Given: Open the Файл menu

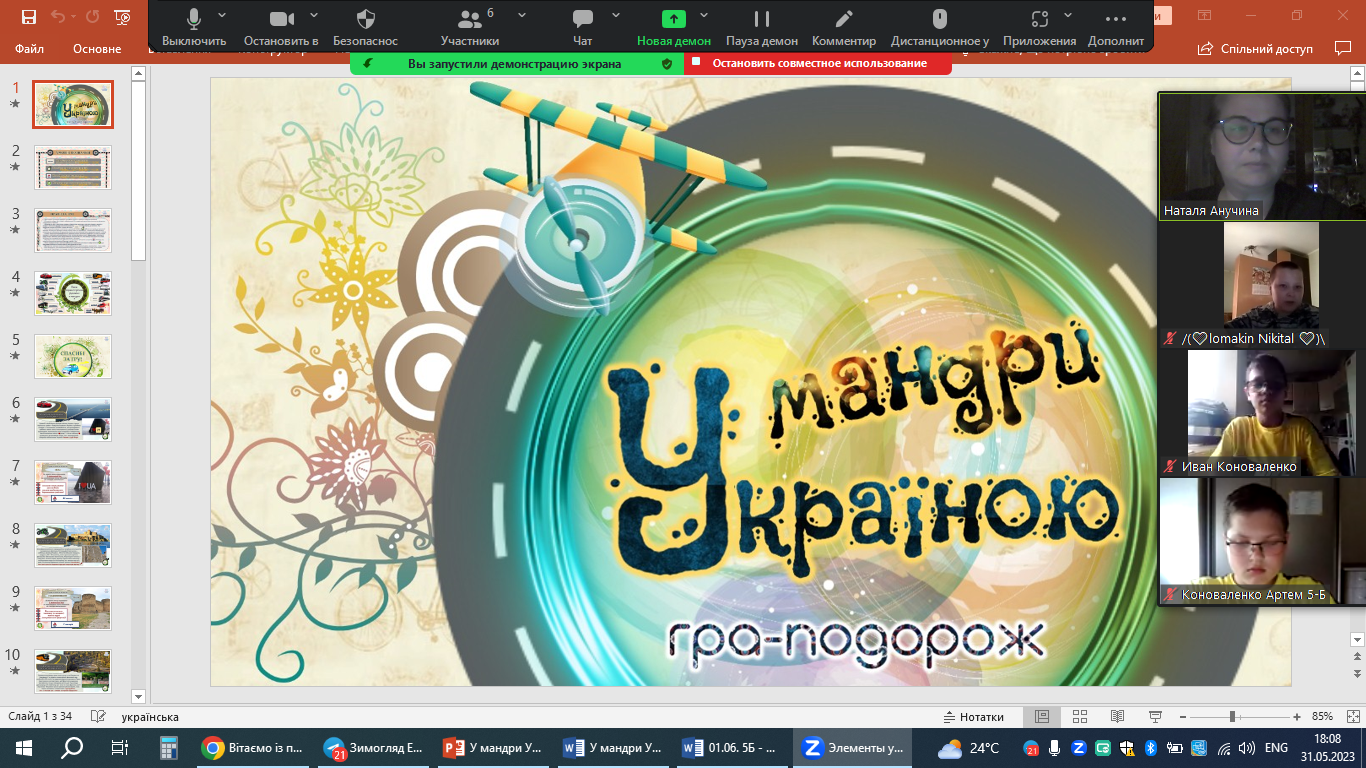Looking at the screenshot, I should point(29,48).
